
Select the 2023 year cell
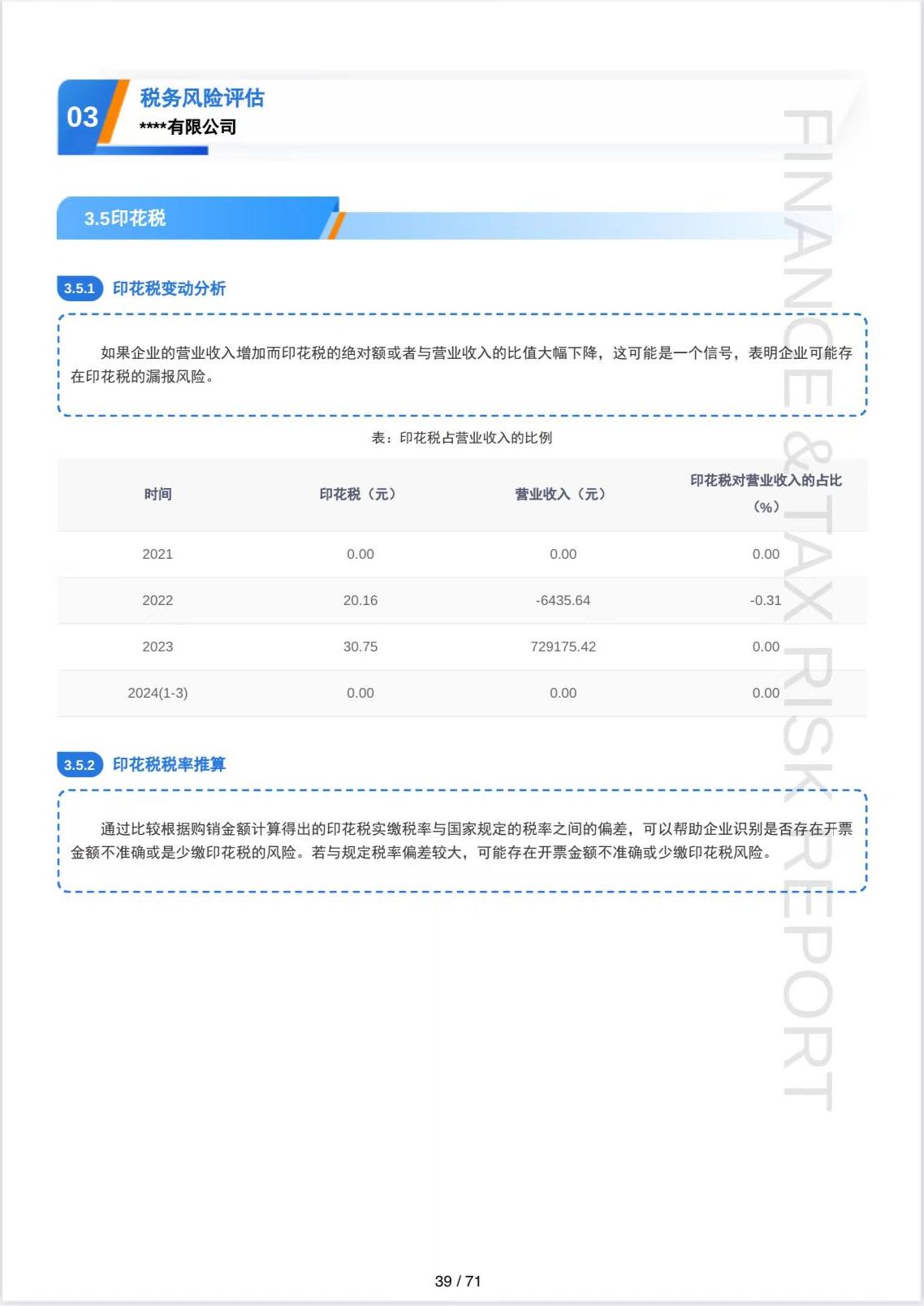click(158, 647)
